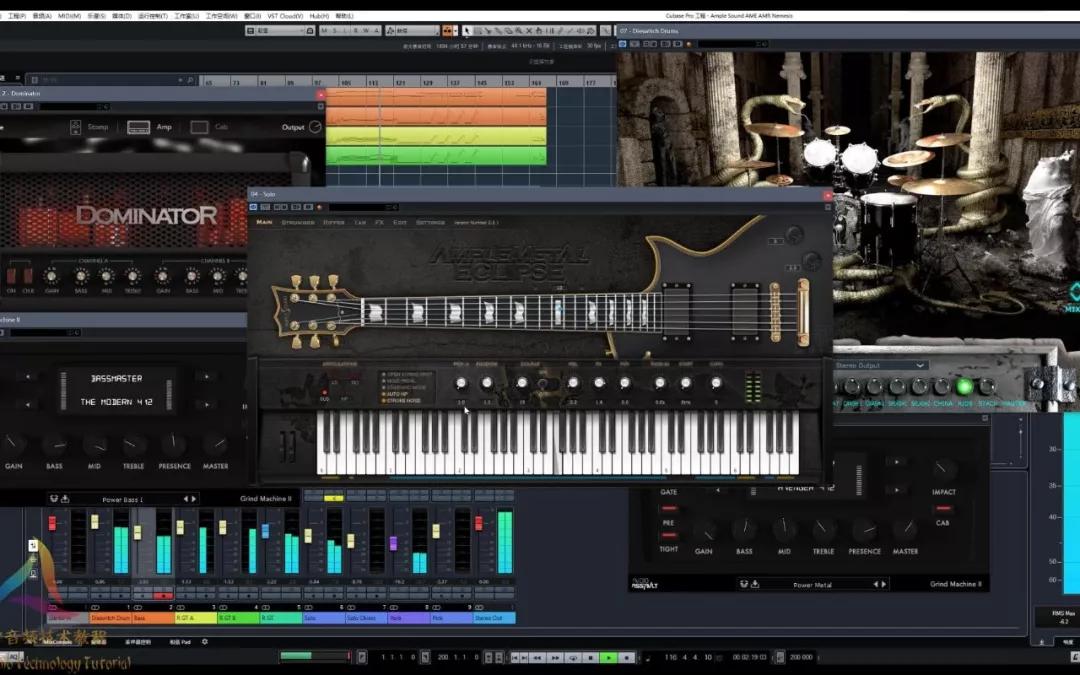The width and height of the screenshot is (1080, 675).
Task: Toggle Auto HP option in Ample Metal Eclipse
Action: (x=395, y=394)
